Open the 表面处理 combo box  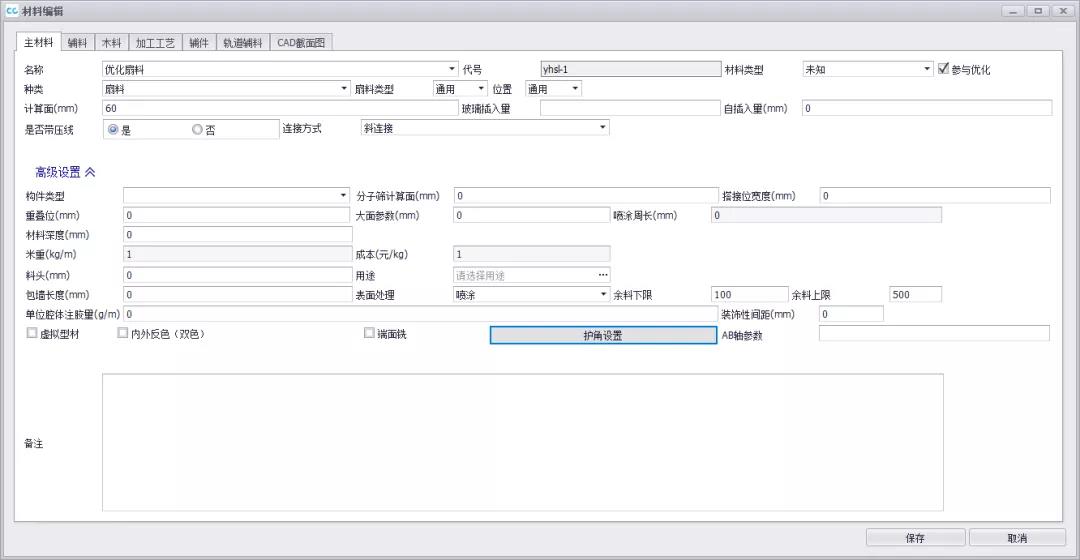coord(603,295)
